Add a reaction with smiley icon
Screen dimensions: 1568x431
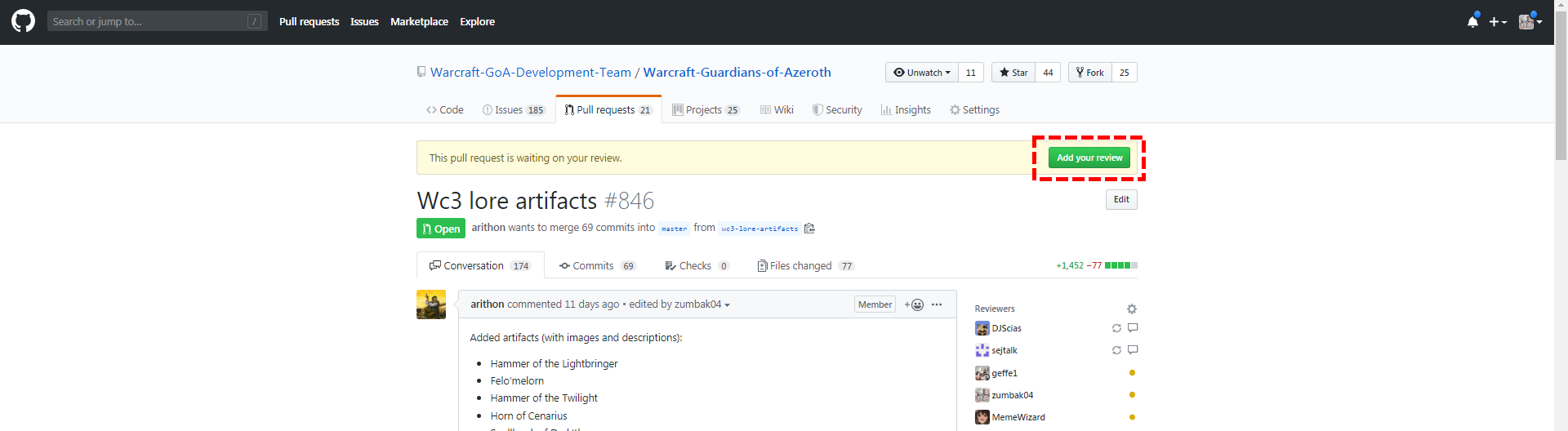tap(914, 304)
